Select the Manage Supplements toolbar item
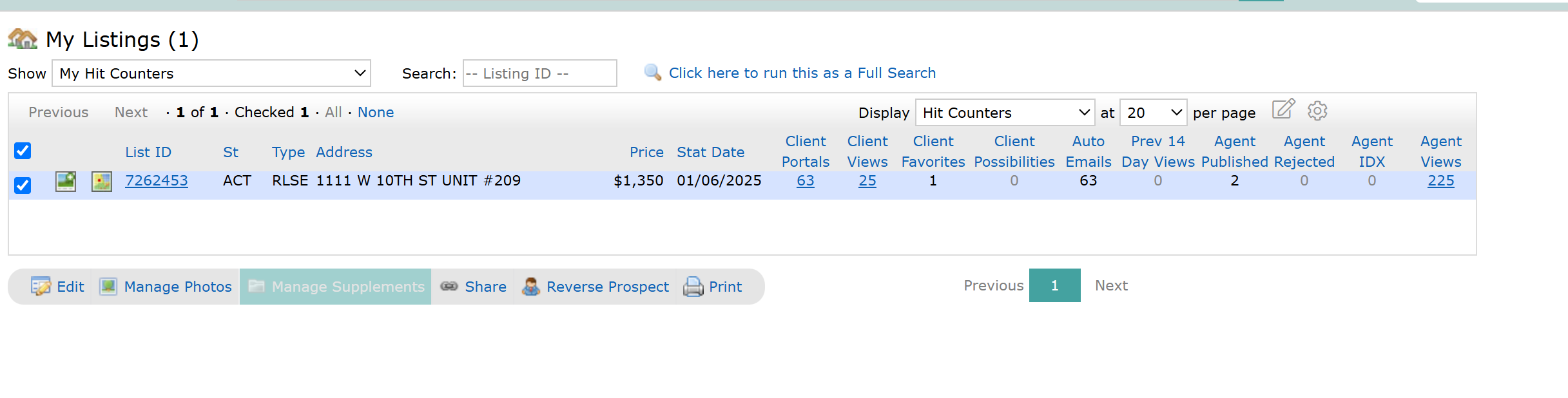The height and width of the screenshot is (398, 1568). 335,287
